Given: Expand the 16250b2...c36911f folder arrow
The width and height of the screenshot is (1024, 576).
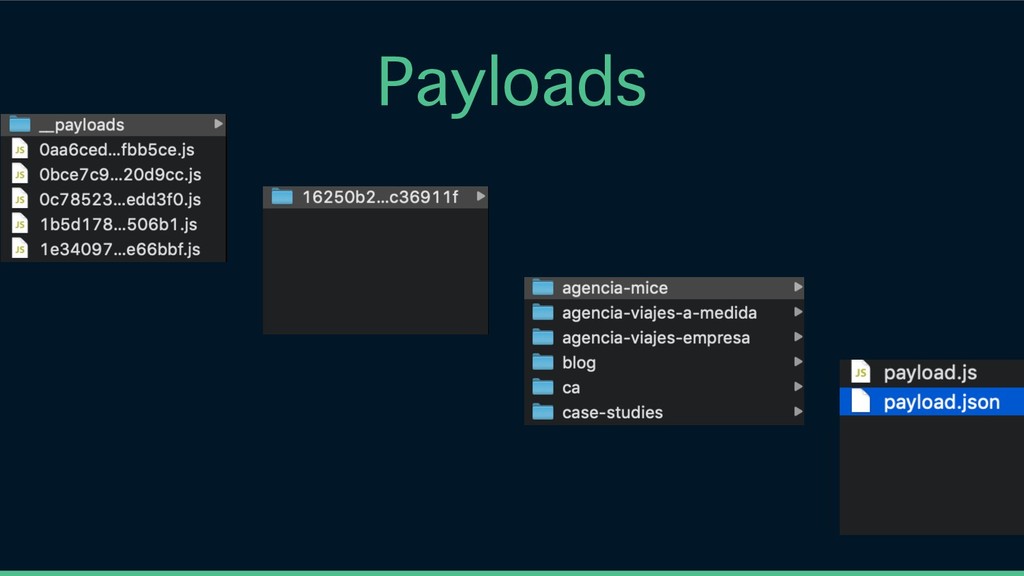Looking at the screenshot, I should click(x=481, y=196).
